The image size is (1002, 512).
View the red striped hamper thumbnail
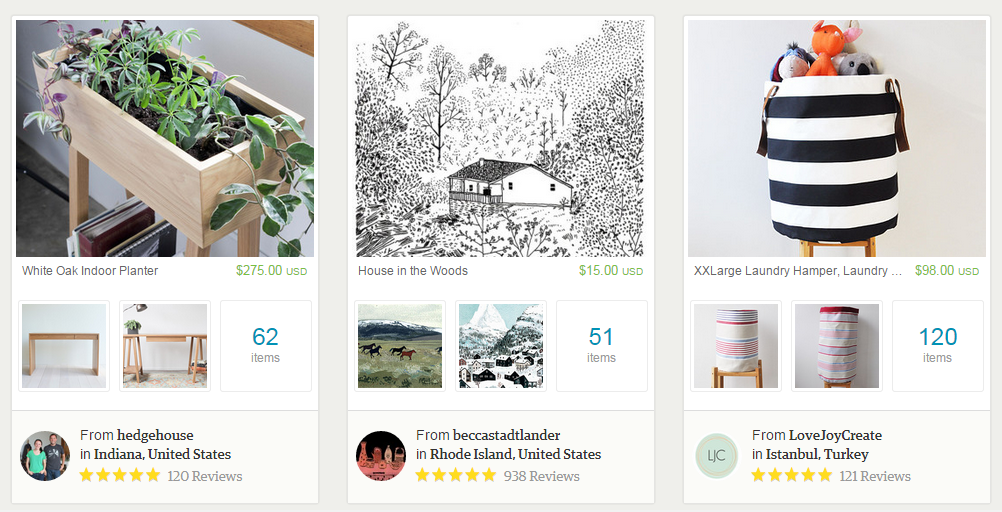837,346
